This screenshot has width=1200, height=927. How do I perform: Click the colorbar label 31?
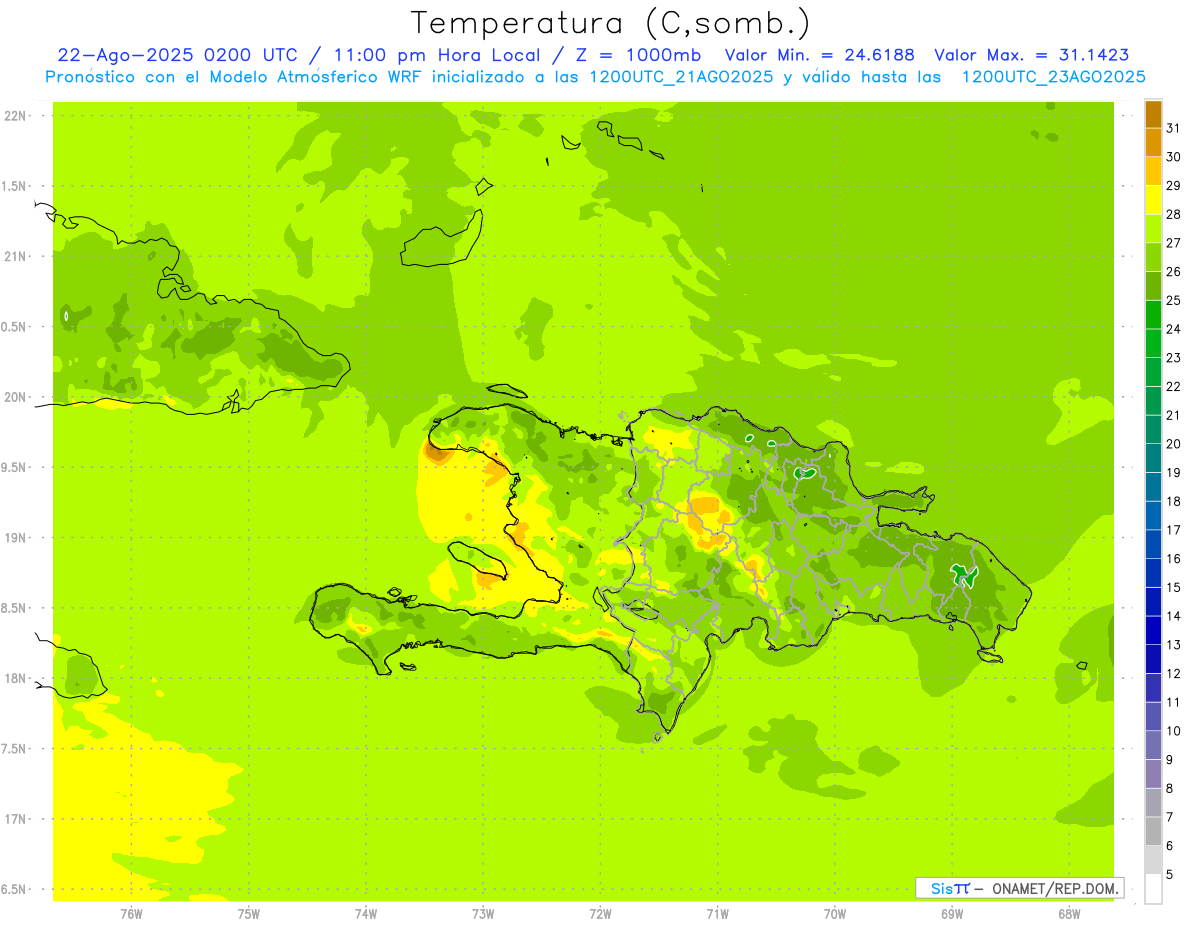pos(1174,127)
